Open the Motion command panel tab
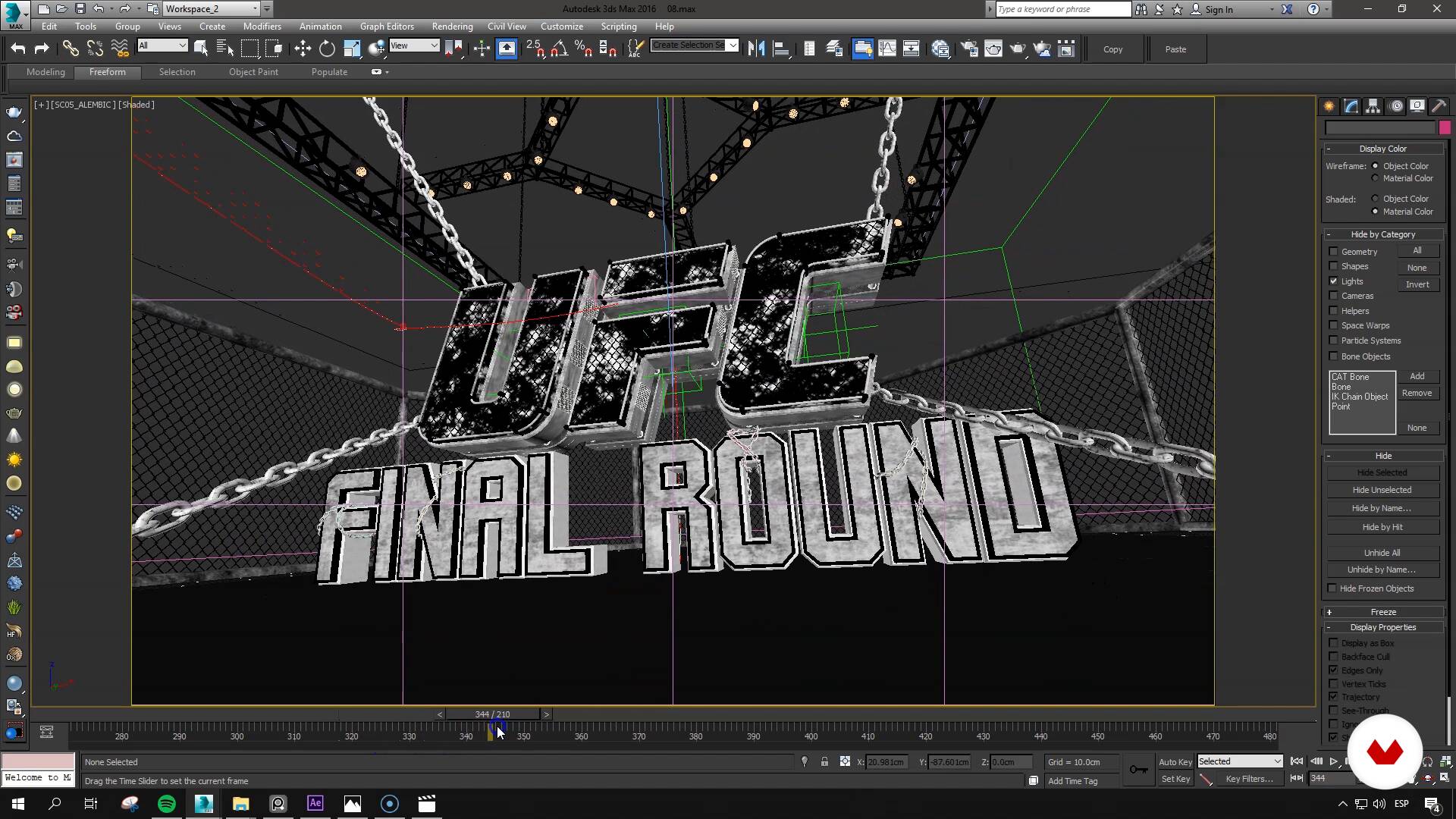This screenshot has height=819, width=1456. (x=1395, y=106)
